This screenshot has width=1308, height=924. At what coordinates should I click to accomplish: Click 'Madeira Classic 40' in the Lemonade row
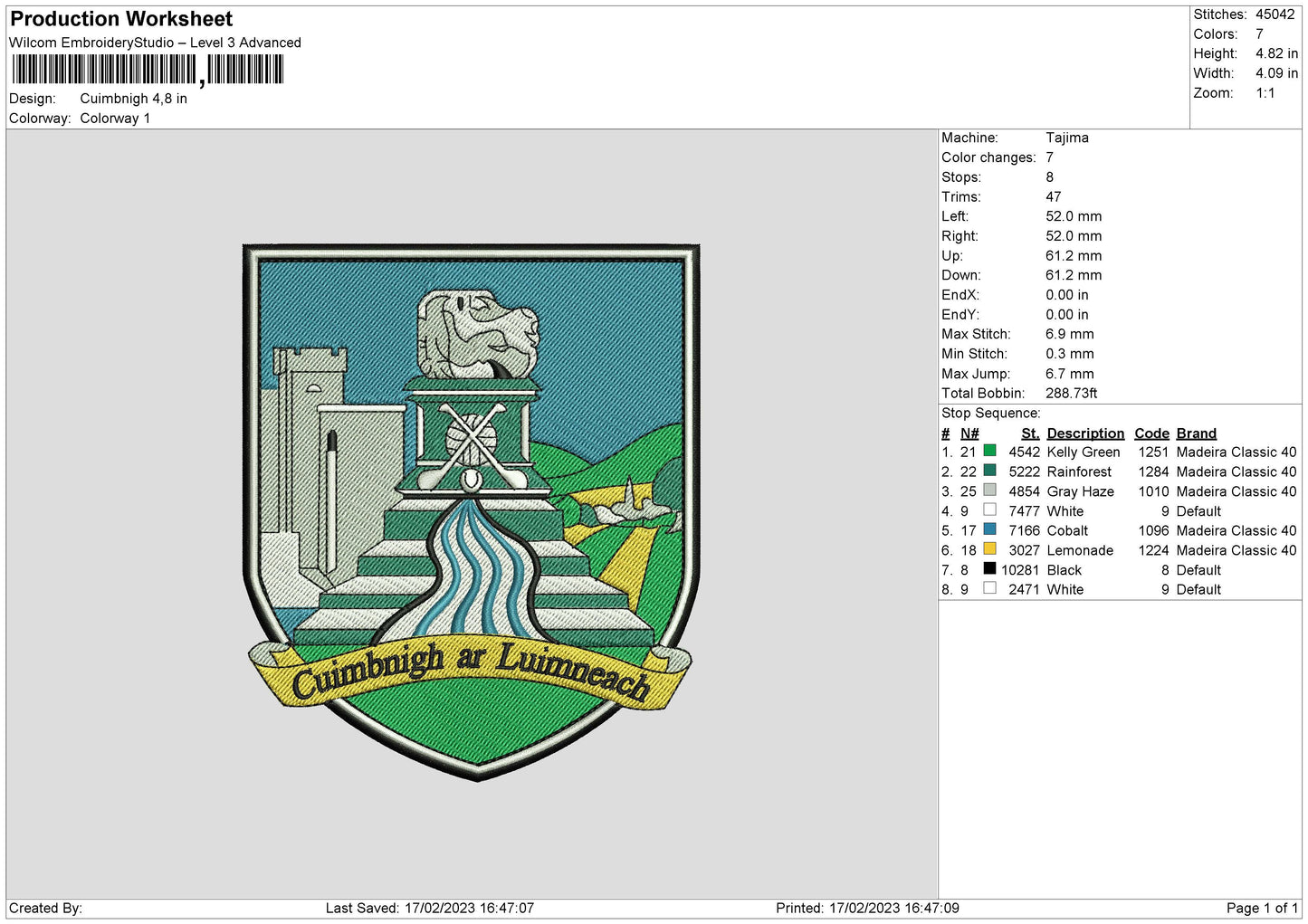[x=1236, y=550]
